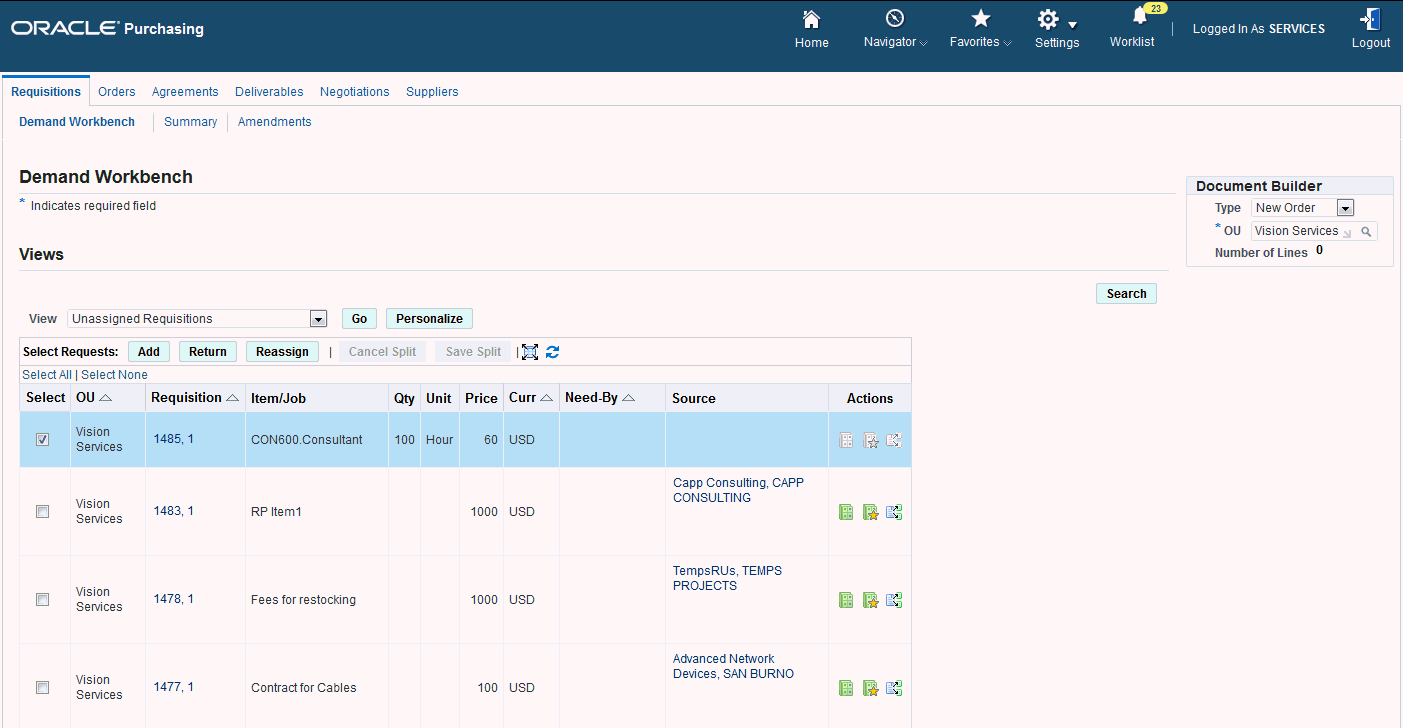
Task: Click the Add button for selected requests
Action: (x=148, y=352)
